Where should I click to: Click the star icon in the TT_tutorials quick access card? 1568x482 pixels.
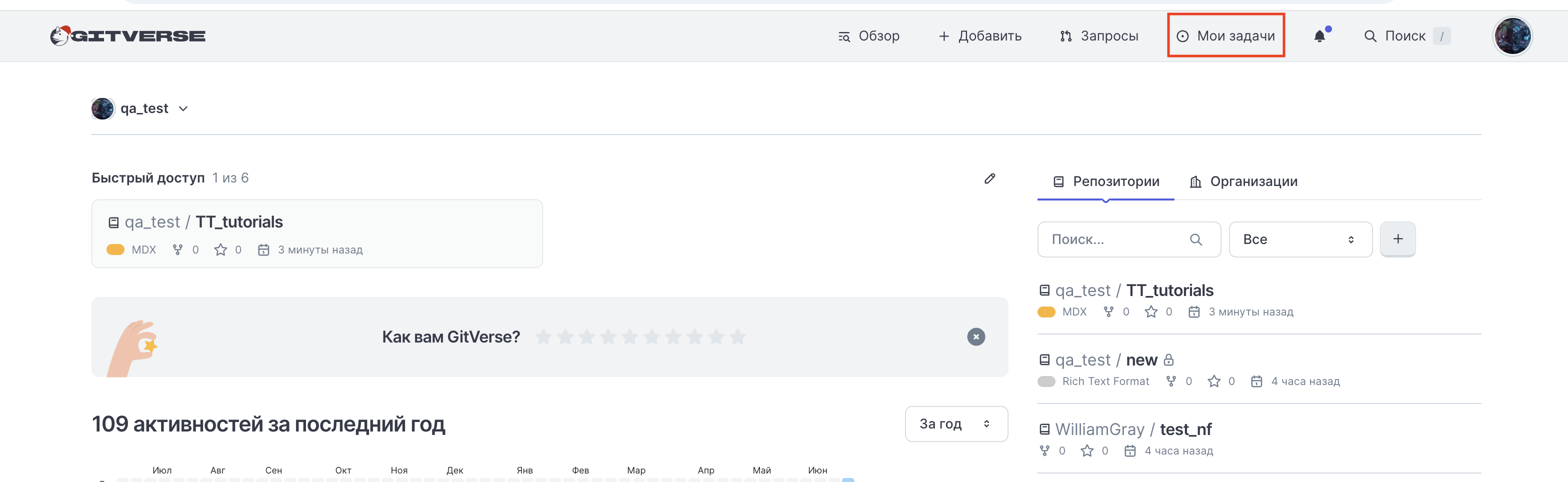220,249
